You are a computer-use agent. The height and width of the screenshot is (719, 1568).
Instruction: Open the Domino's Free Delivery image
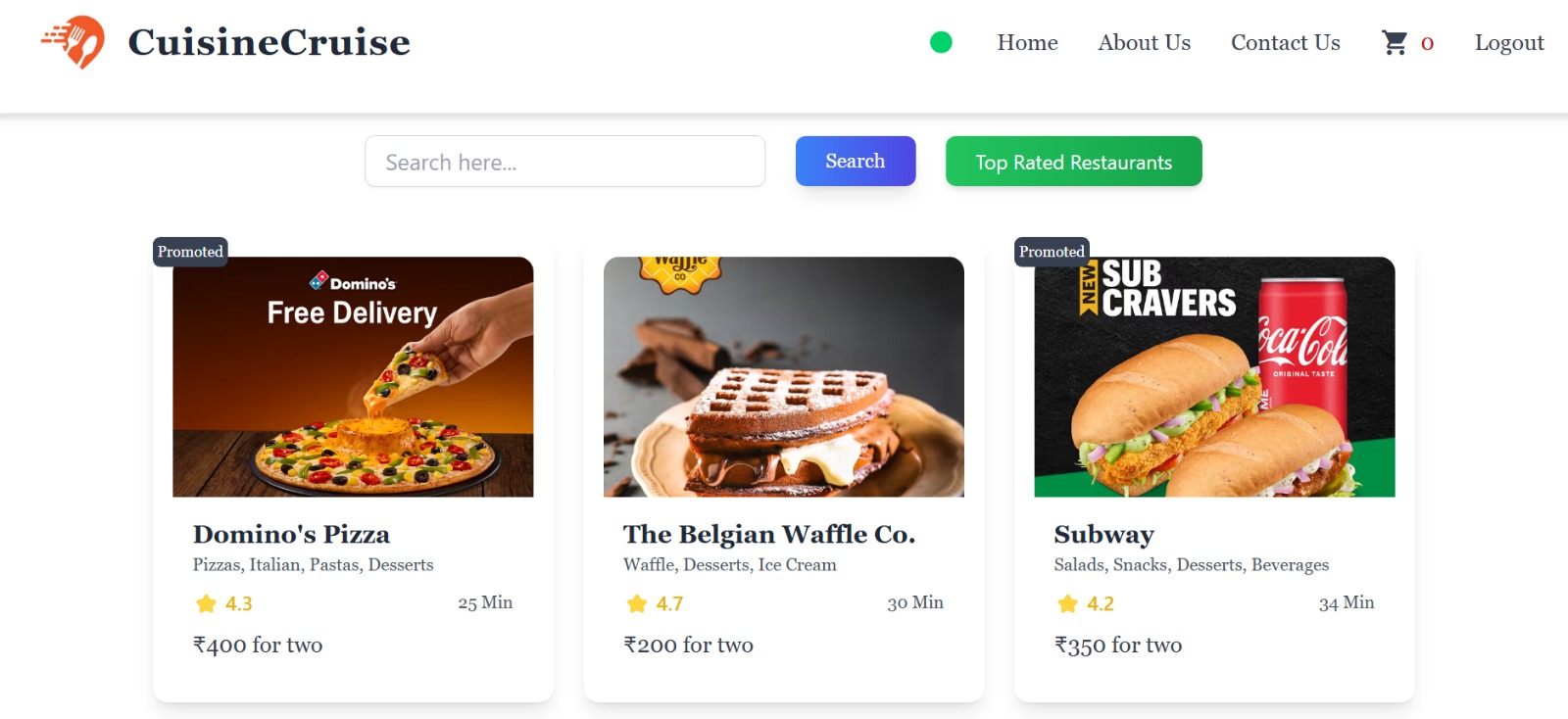pyautogui.click(x=353, y=377)
